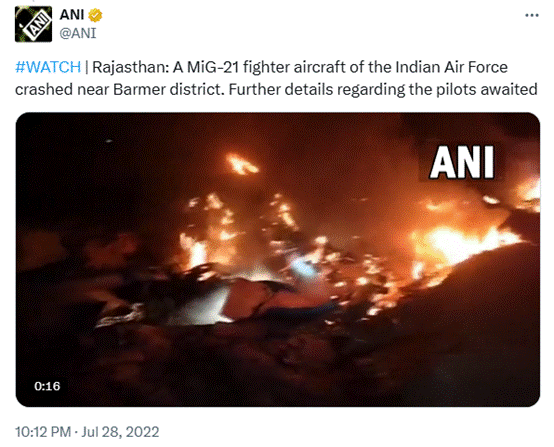Click the tweet text about MiG-21
The height and width of the screenshot is (447, 554).
point(276,78)
